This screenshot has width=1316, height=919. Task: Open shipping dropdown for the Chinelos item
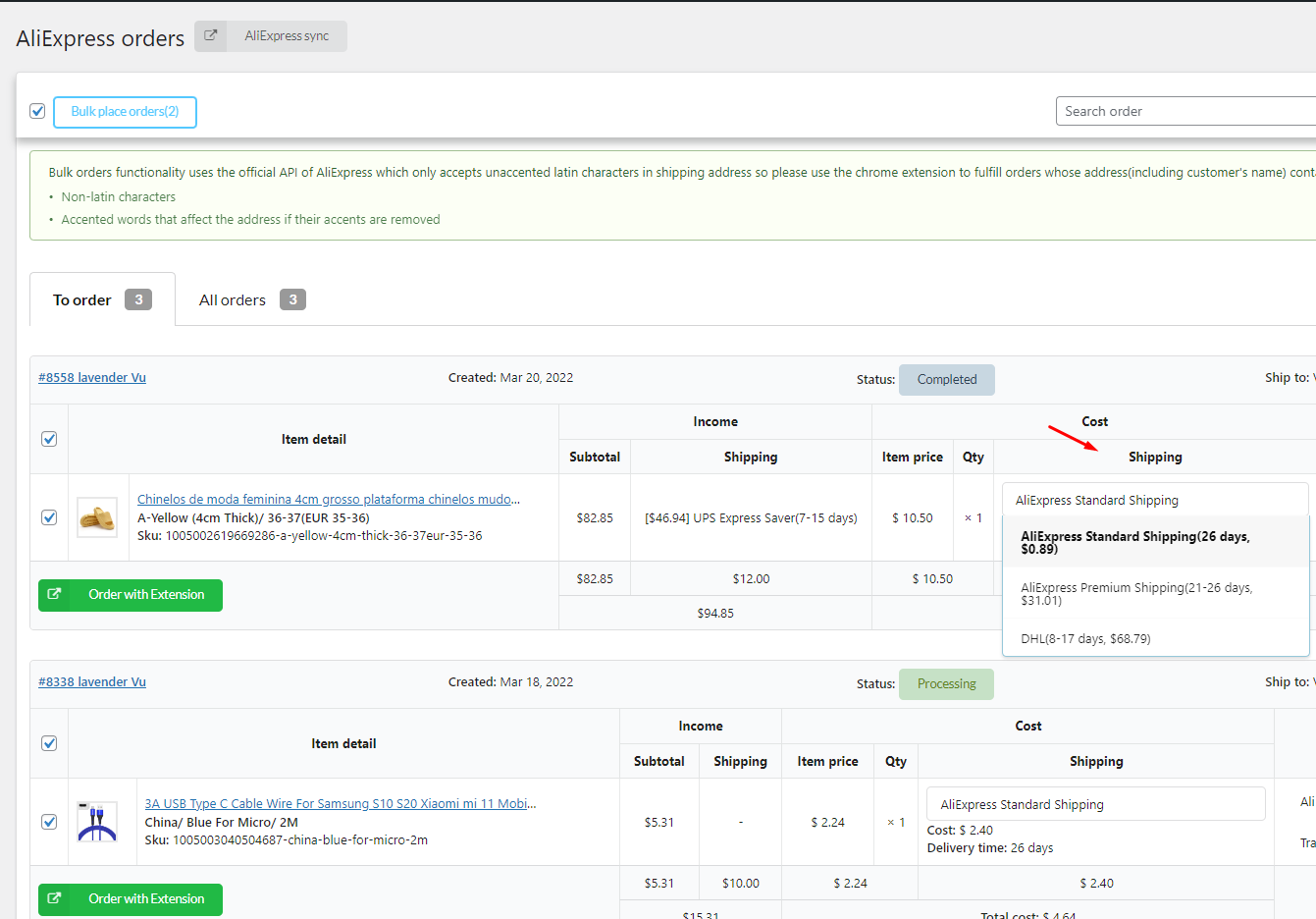[x=1155, y=500]
